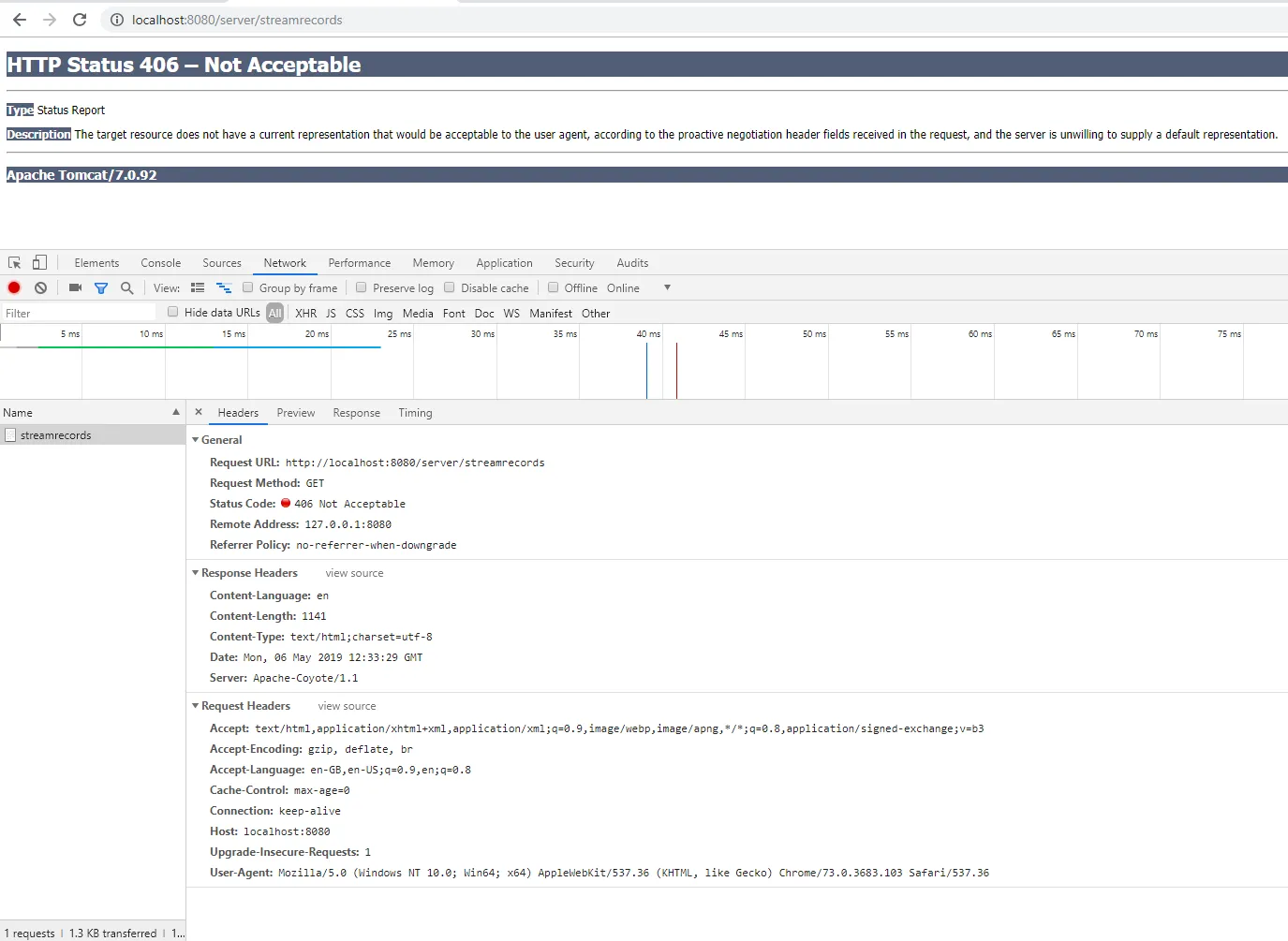Image resolution: width=1288 pixels, height=941 pixels.
Task: Filter requests by Doc
Action: click(484, 314)
